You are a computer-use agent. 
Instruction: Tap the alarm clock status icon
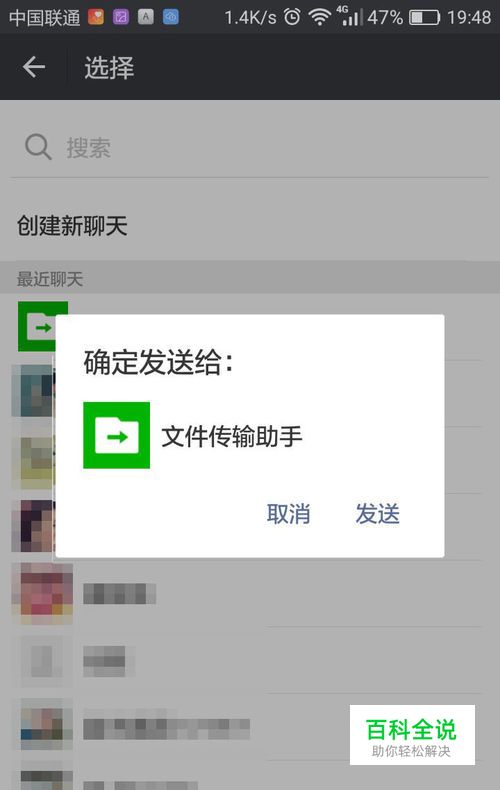[292, 17]
